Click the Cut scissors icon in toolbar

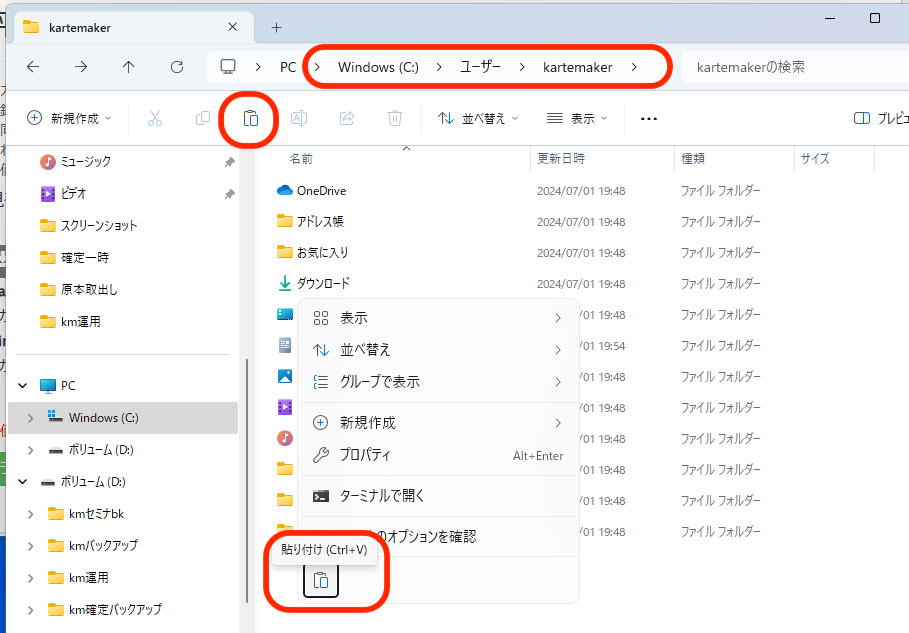point(154,118)
